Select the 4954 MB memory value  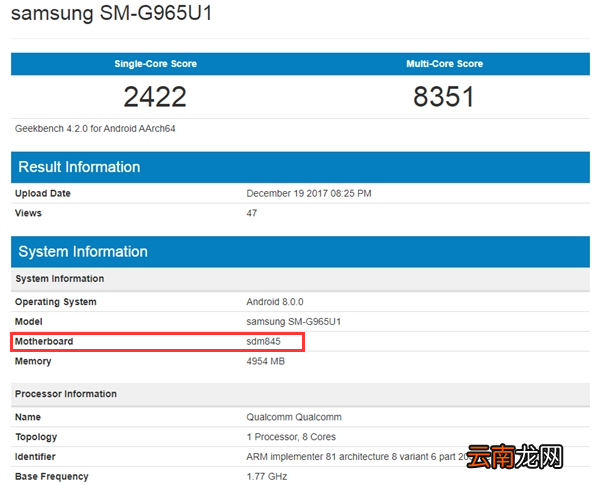(266, 361)
